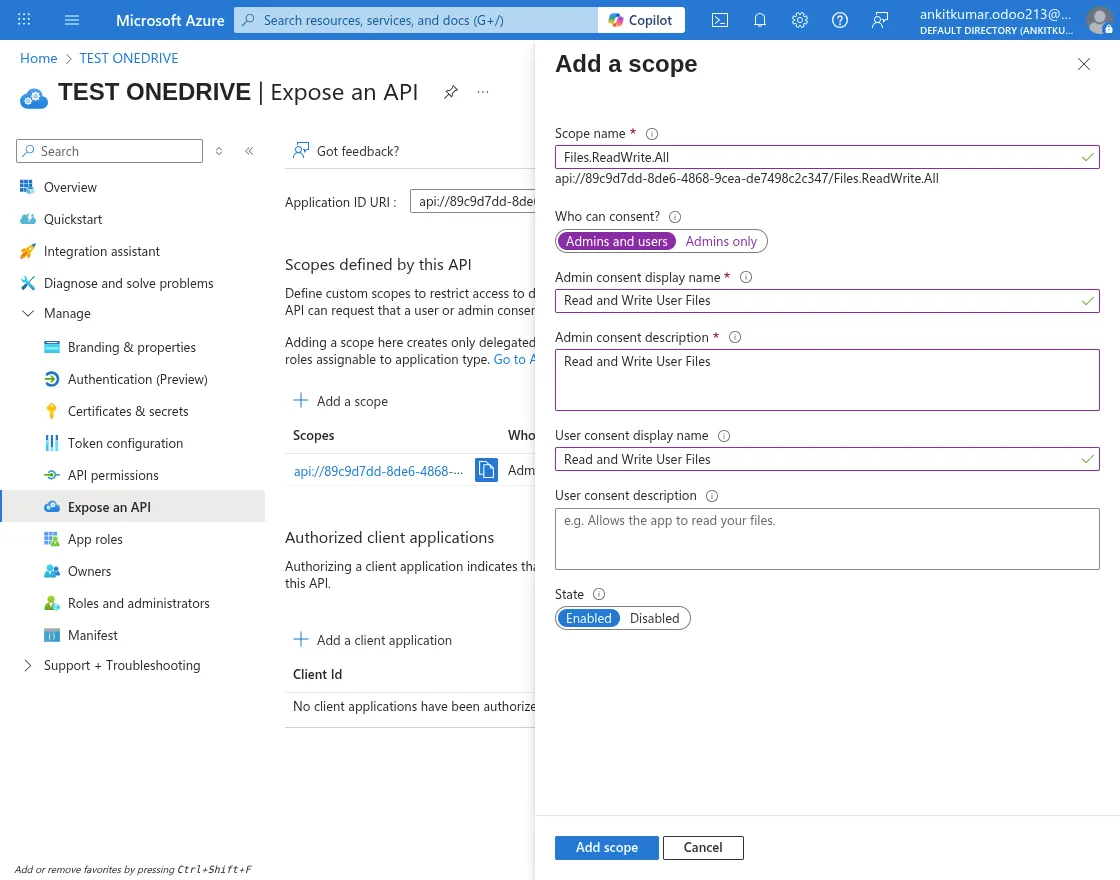Screen dimensions: 1120x880
Task: Open the portal settings gear
Action: point(800,20)
